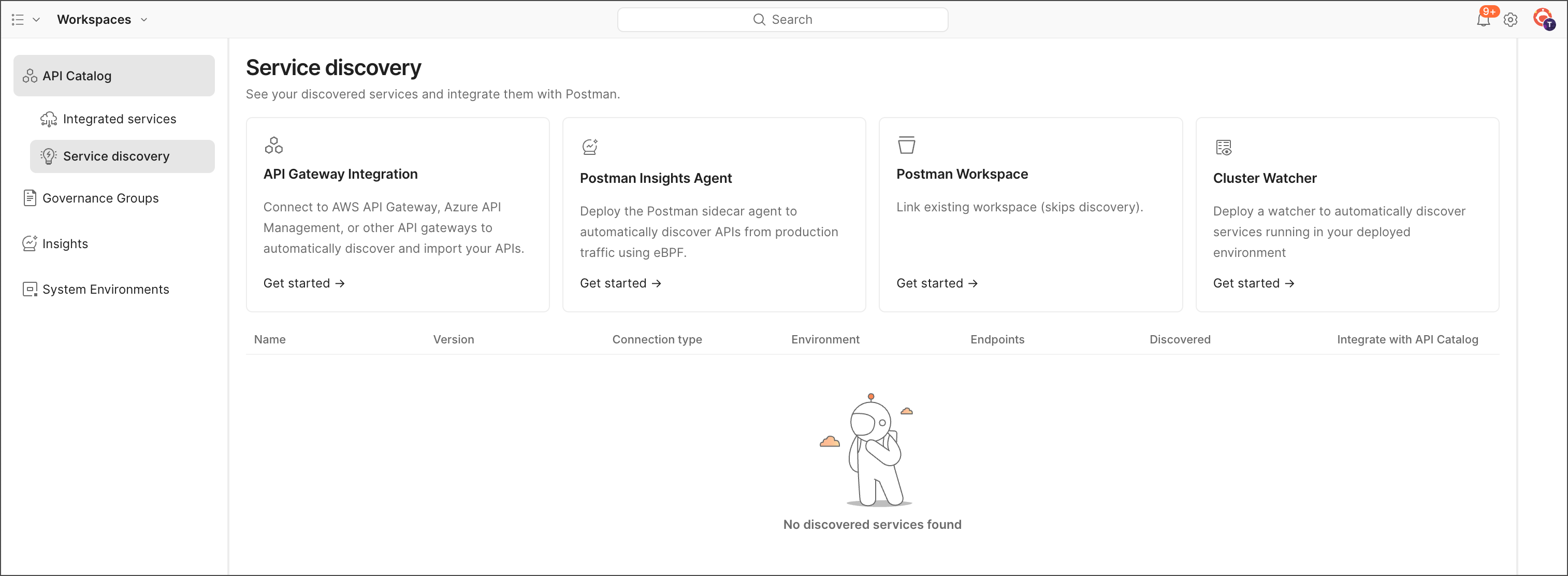Click the Discovered column header
This screenshot has width=1568, height=576.
point(1179,339)
